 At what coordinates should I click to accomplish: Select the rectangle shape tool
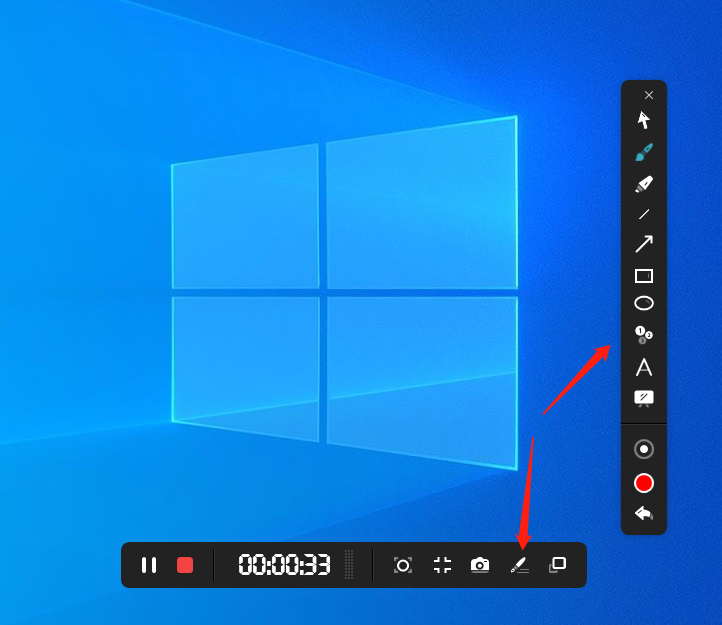click(x=644, y=276)
